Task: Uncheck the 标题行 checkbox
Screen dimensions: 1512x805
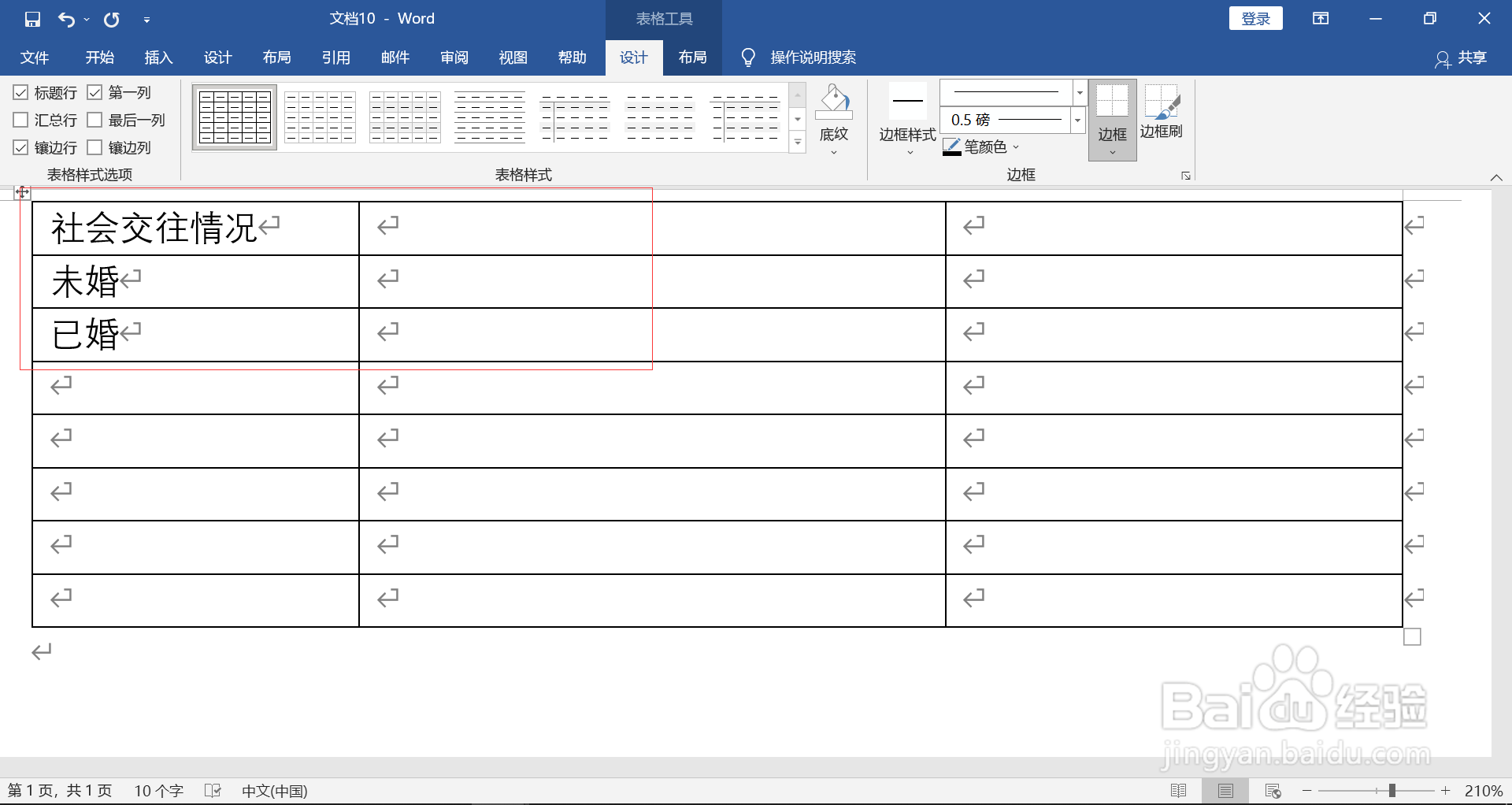Action: (x=20, y=92)
